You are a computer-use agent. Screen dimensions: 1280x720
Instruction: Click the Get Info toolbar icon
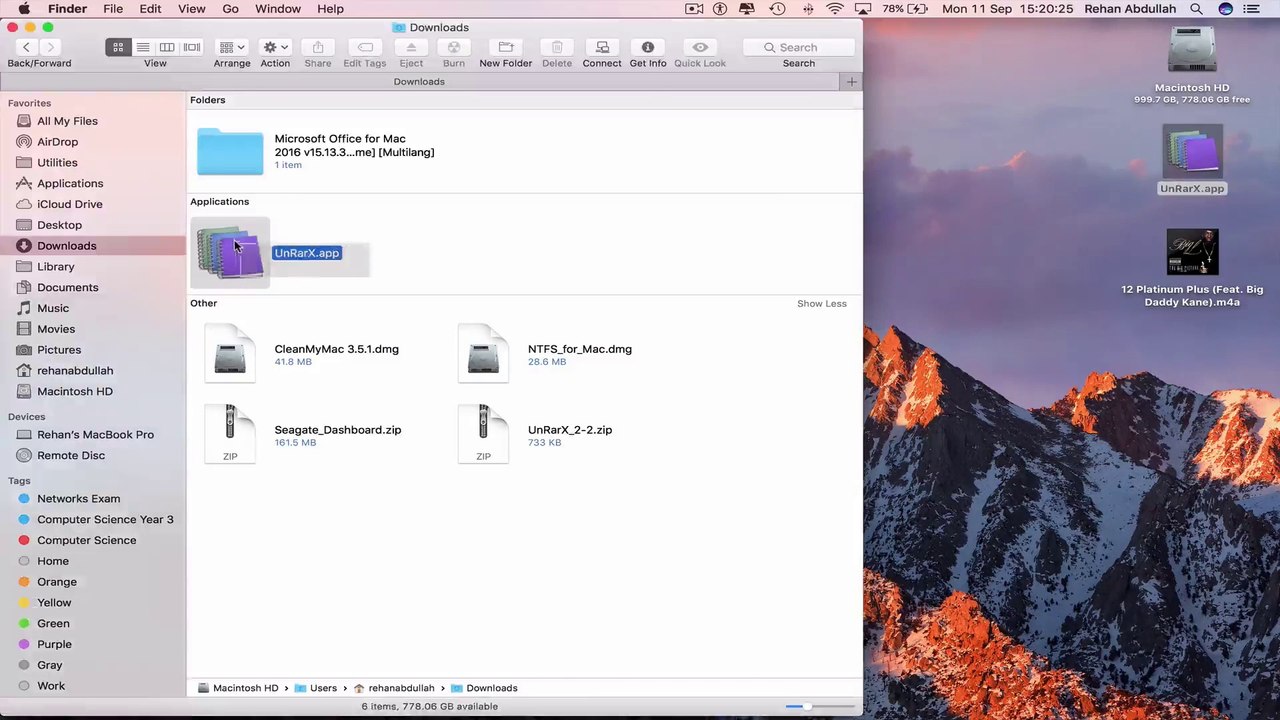click(x=648, y=47)
